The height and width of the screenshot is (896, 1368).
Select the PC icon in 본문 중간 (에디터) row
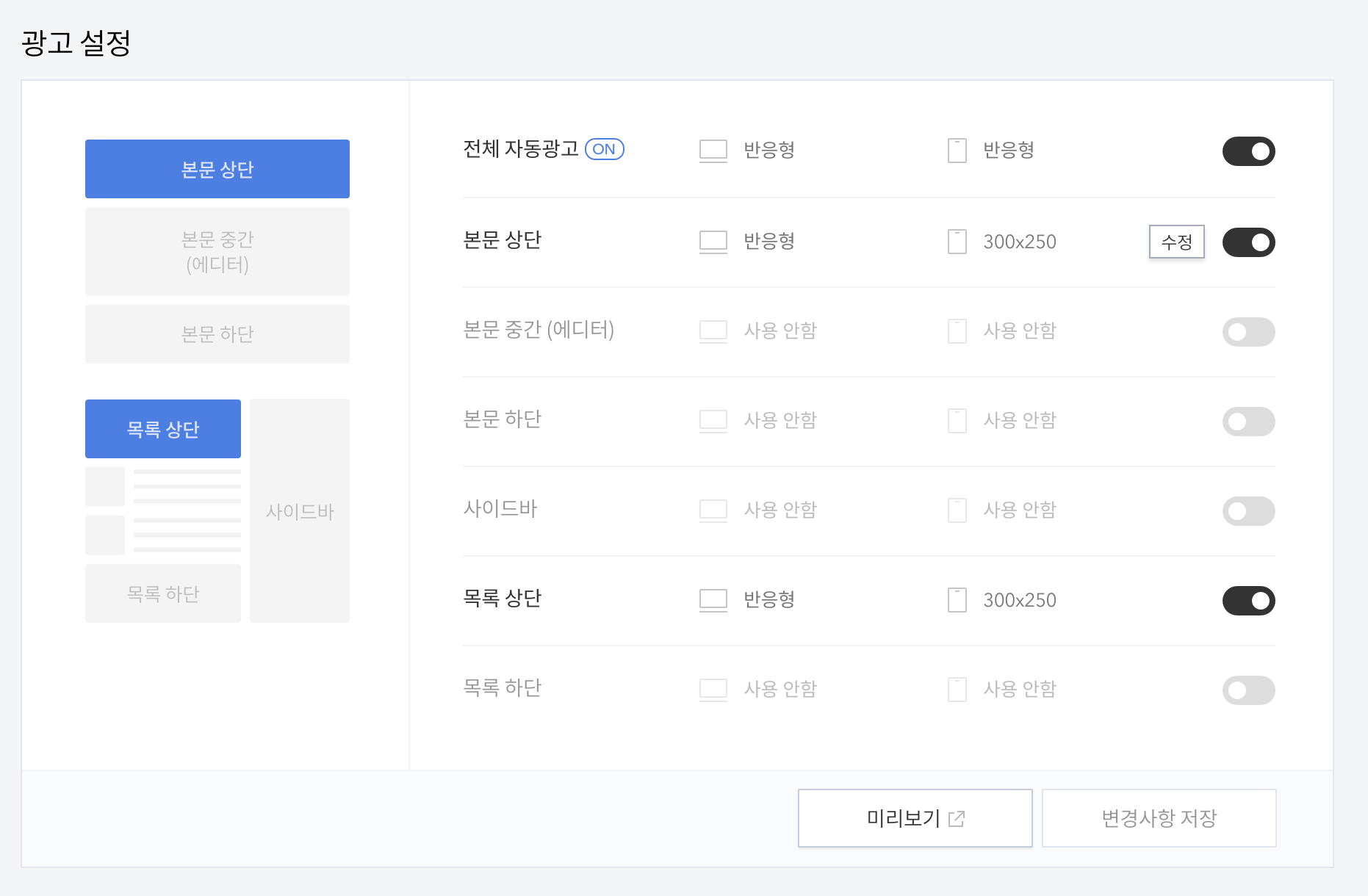(713, 330)
